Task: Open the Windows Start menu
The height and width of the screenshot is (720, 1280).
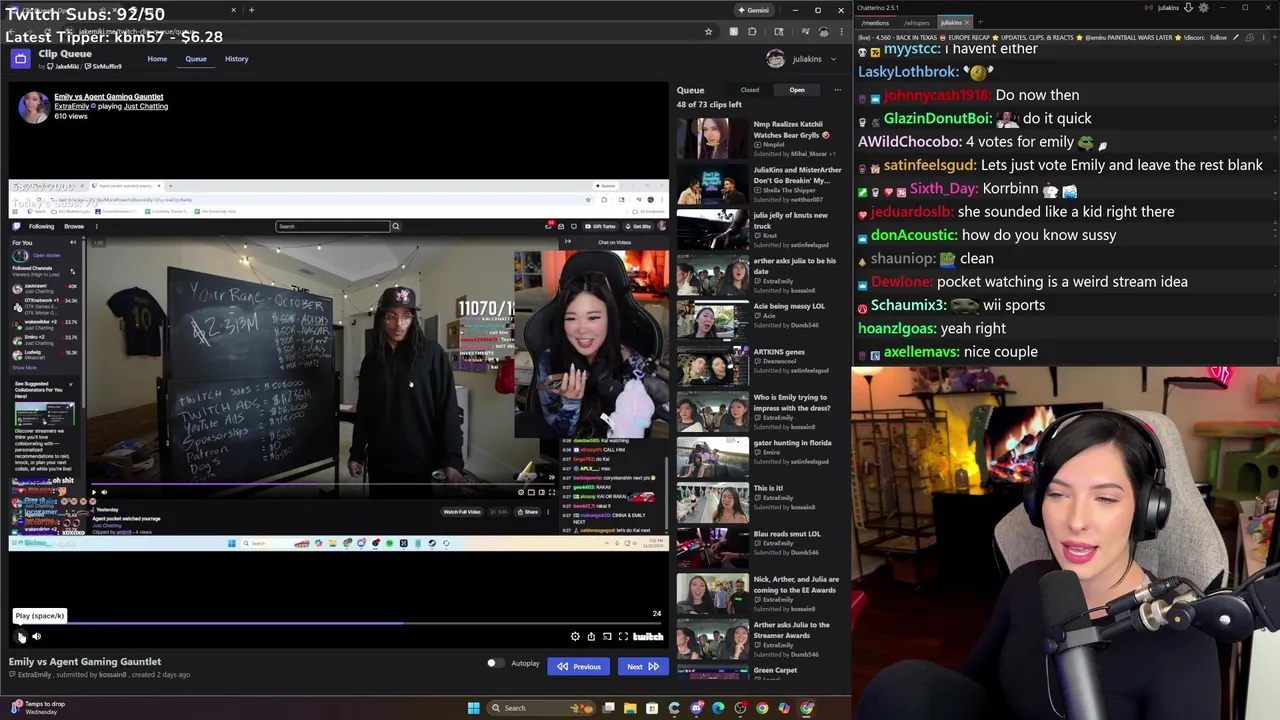Action: coord(474,708)
